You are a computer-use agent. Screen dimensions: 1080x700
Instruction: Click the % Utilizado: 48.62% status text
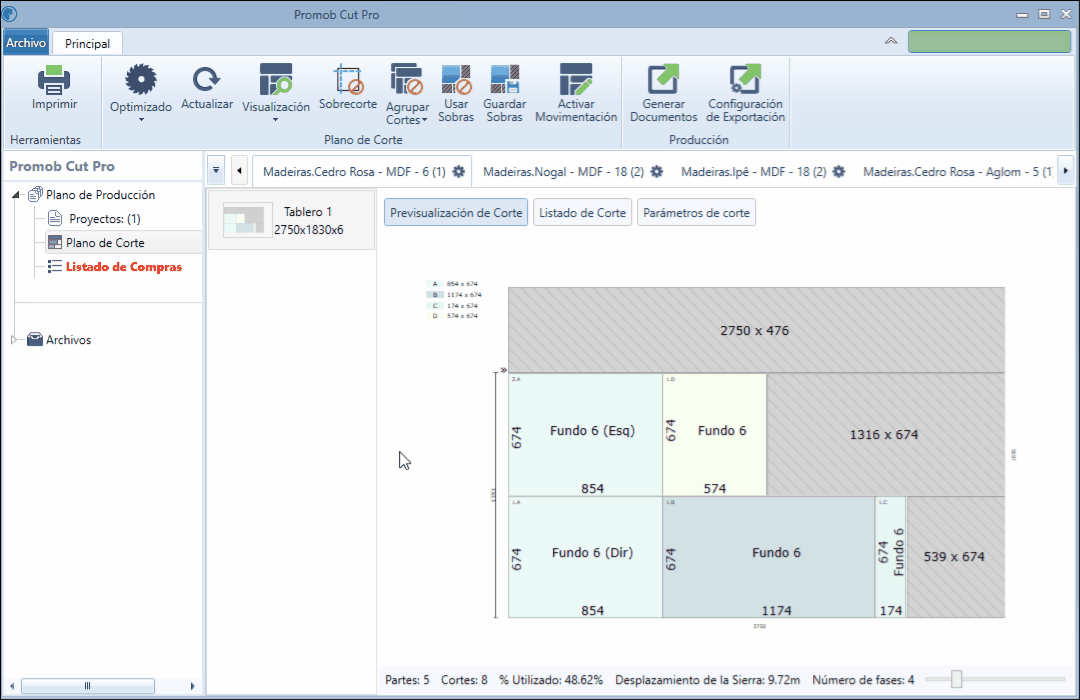[551, 680]
